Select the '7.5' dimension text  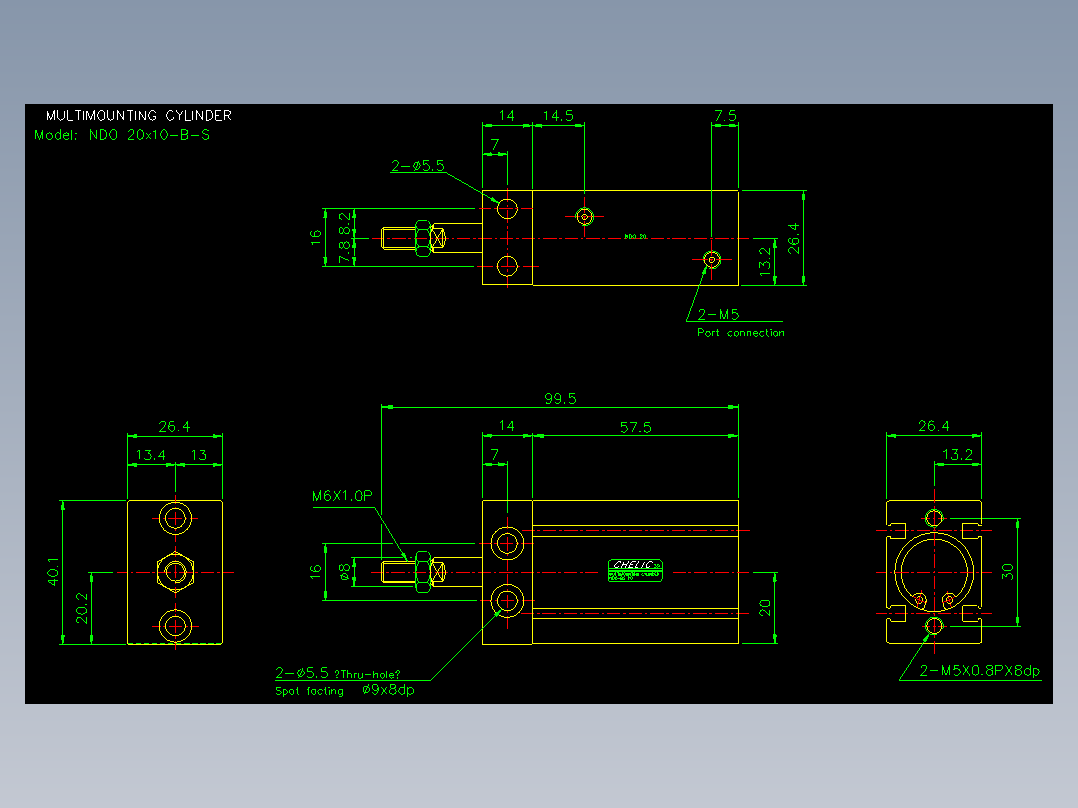725,116
